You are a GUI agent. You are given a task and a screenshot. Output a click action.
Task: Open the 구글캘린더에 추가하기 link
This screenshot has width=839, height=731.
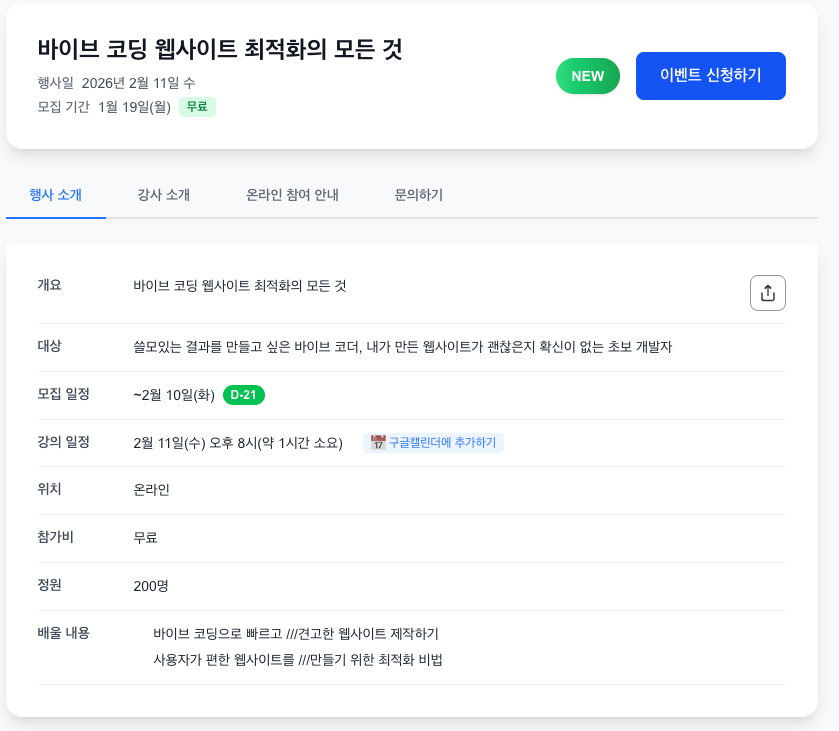[442, 442]
